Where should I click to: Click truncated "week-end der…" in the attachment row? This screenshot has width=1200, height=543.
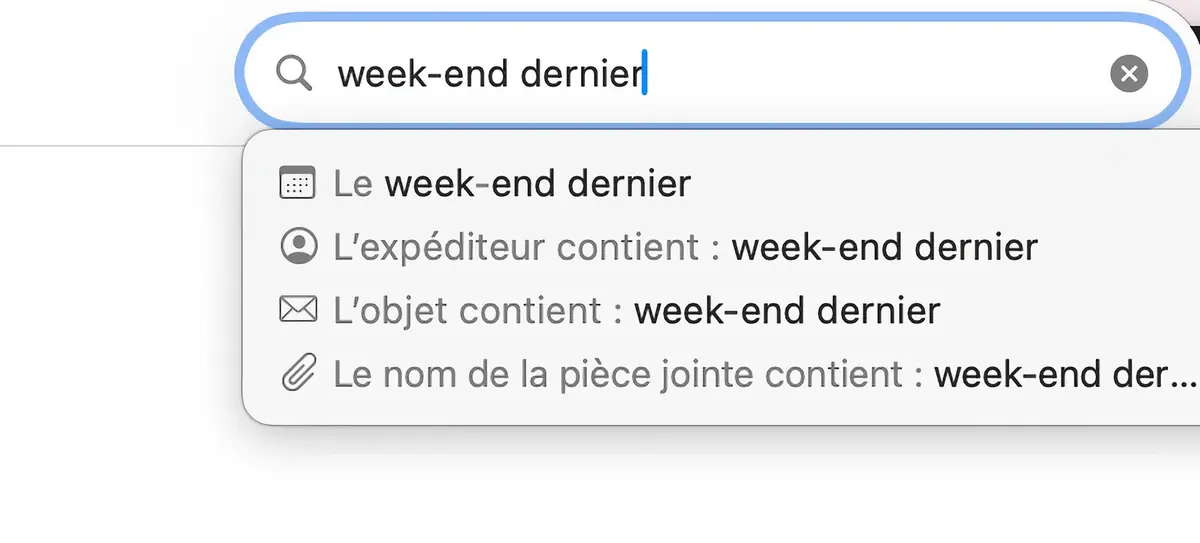(x=1065, y=374)
